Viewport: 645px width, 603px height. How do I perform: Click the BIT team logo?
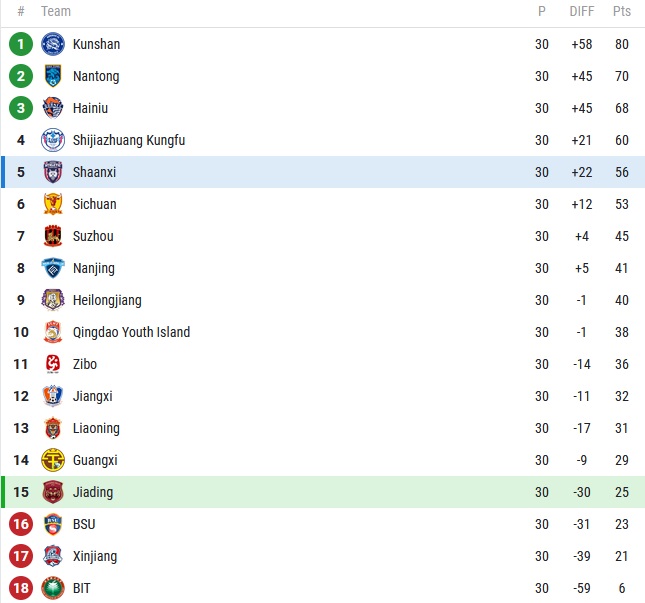click(x=53, y=588)
